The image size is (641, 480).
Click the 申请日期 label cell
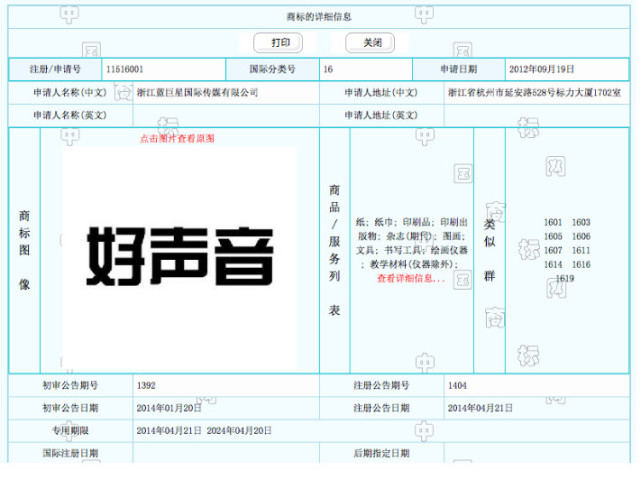coord(459,69)
